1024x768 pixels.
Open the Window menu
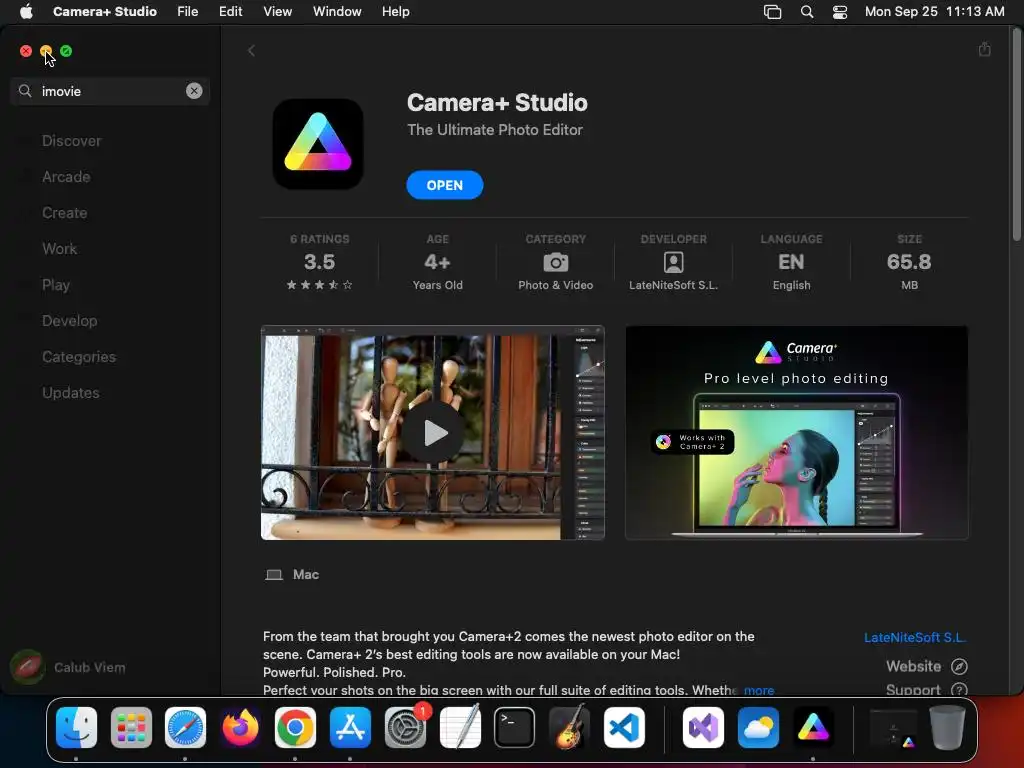pos(337,11)
